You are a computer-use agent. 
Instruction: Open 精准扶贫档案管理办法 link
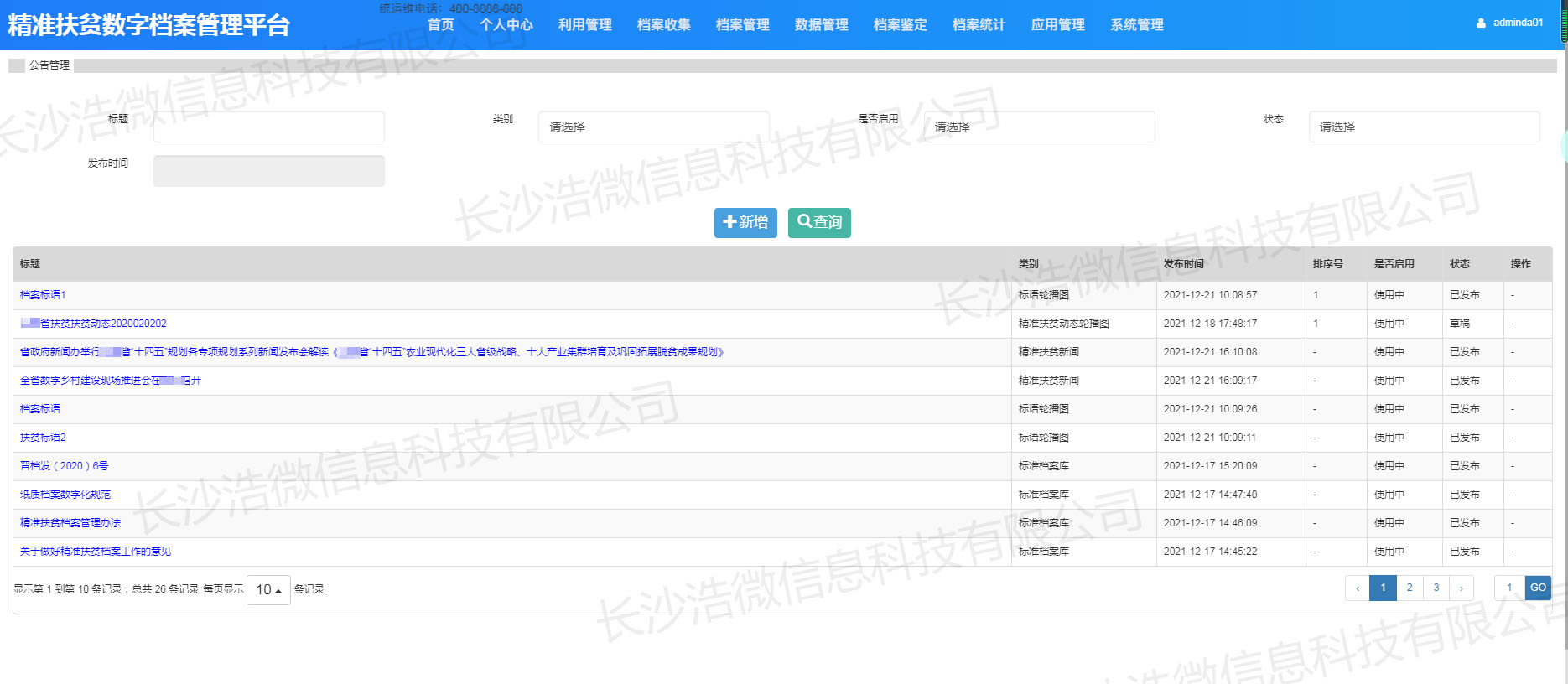point(70,523)
